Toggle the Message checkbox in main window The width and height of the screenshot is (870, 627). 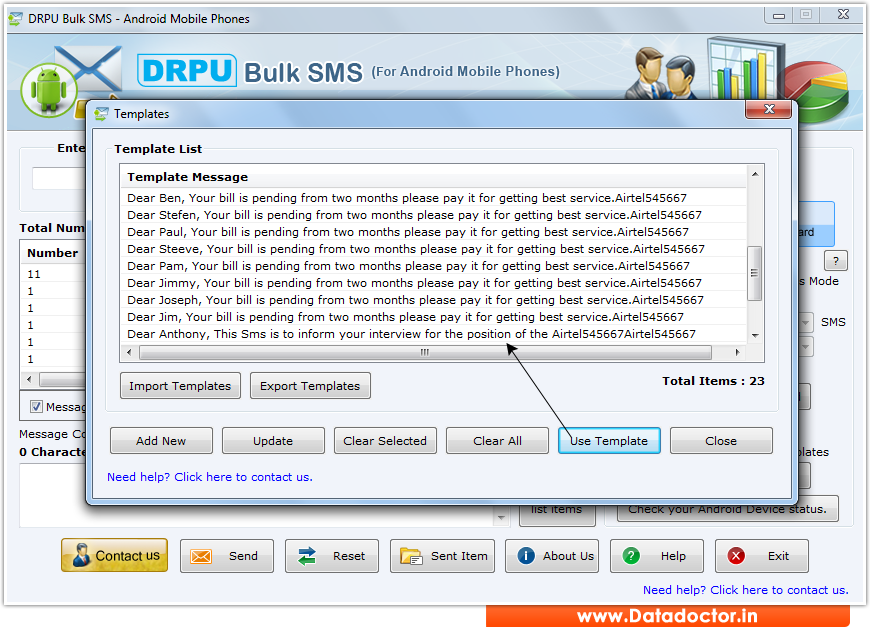[36, 407]
